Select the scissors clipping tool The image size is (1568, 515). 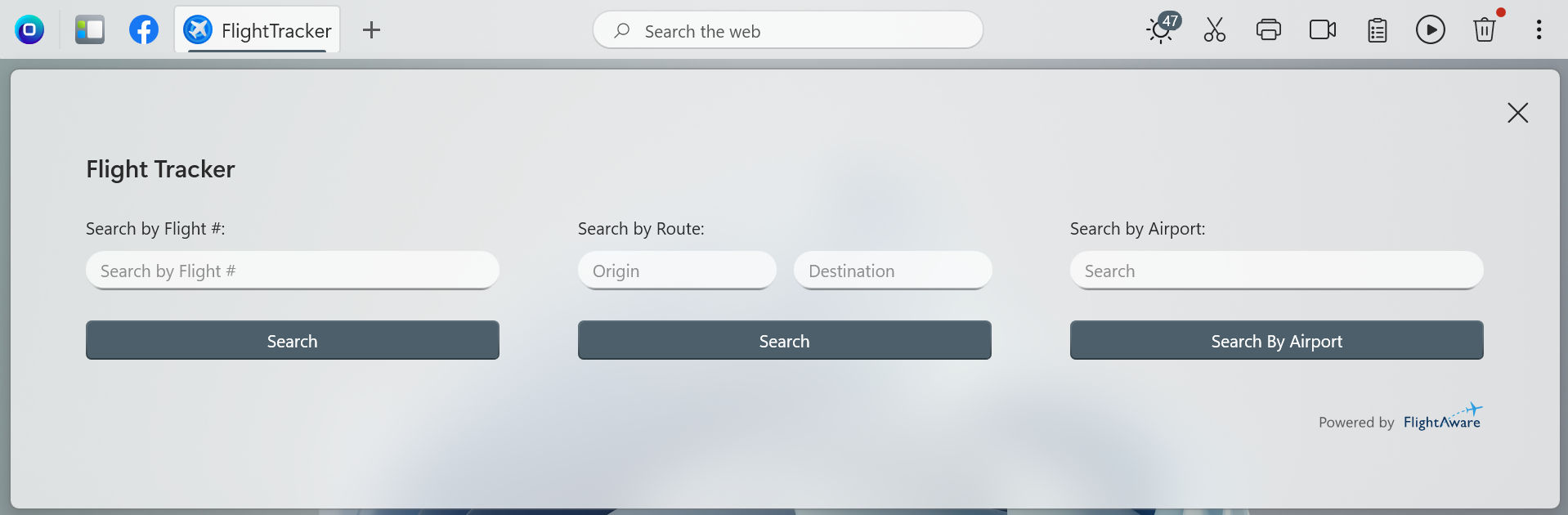[x=1215, y=30]
